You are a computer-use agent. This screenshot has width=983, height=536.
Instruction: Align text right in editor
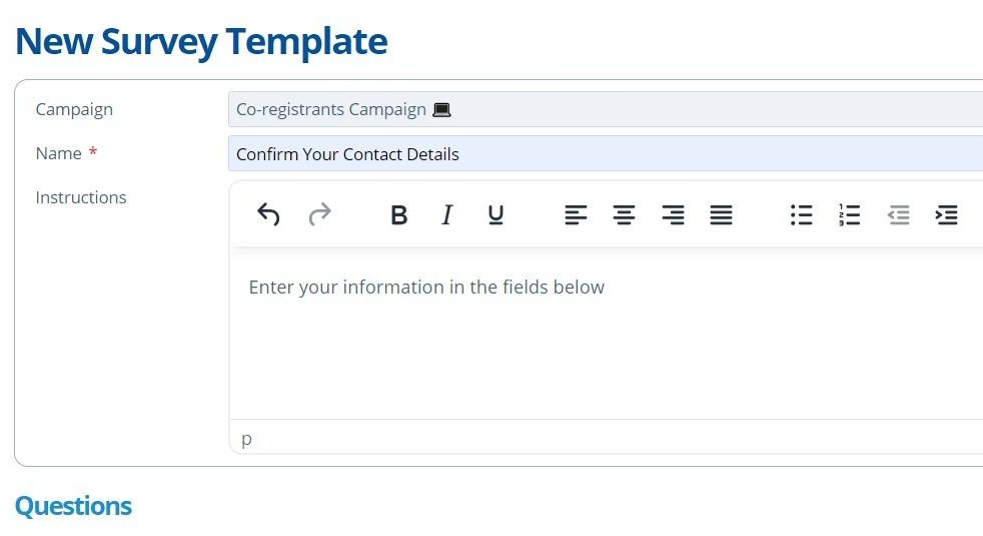(x=673, y=214)
